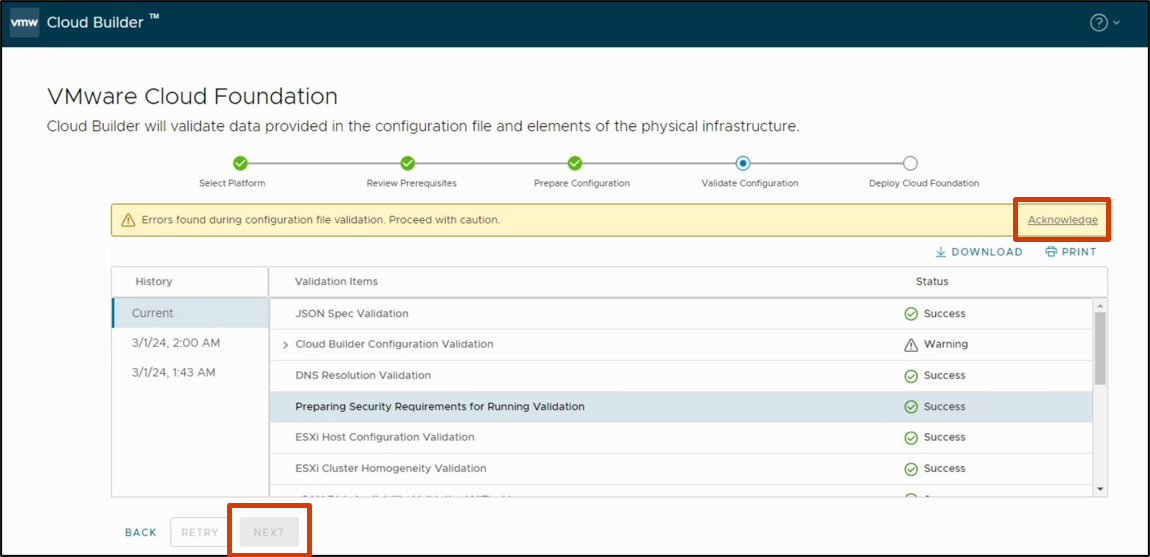Click the download arrow icon
The width and height of the screenshot is (1150, 557).
click(940, 252)
